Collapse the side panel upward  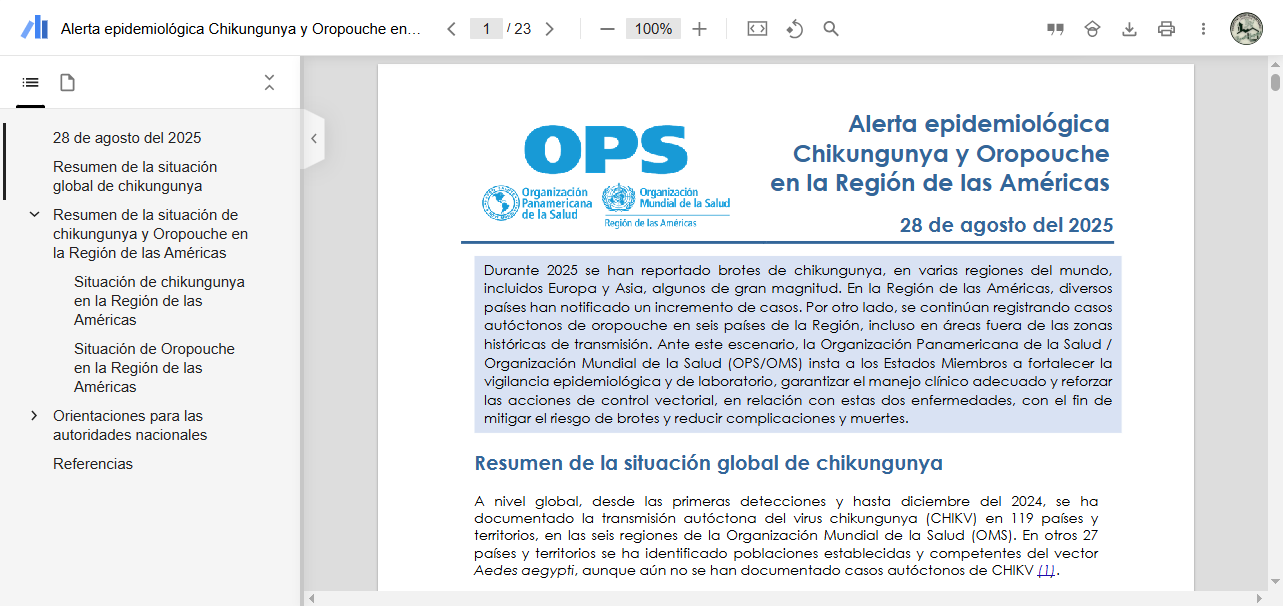tap(269, 83)
